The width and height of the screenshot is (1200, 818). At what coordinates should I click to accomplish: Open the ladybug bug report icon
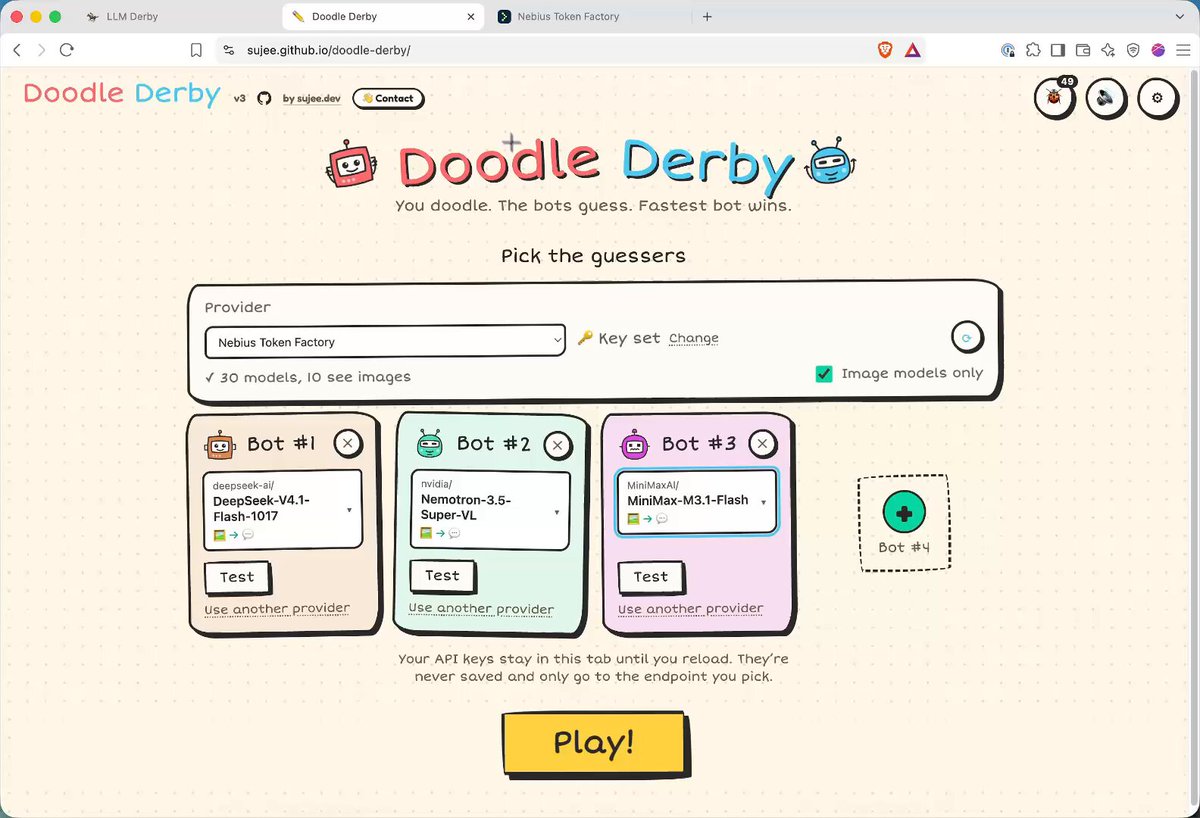click(x=1054, y=98)
